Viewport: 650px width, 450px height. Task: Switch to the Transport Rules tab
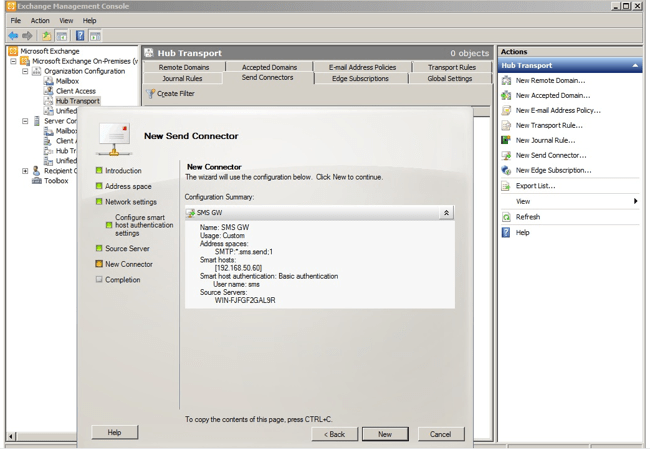[452, 67]
